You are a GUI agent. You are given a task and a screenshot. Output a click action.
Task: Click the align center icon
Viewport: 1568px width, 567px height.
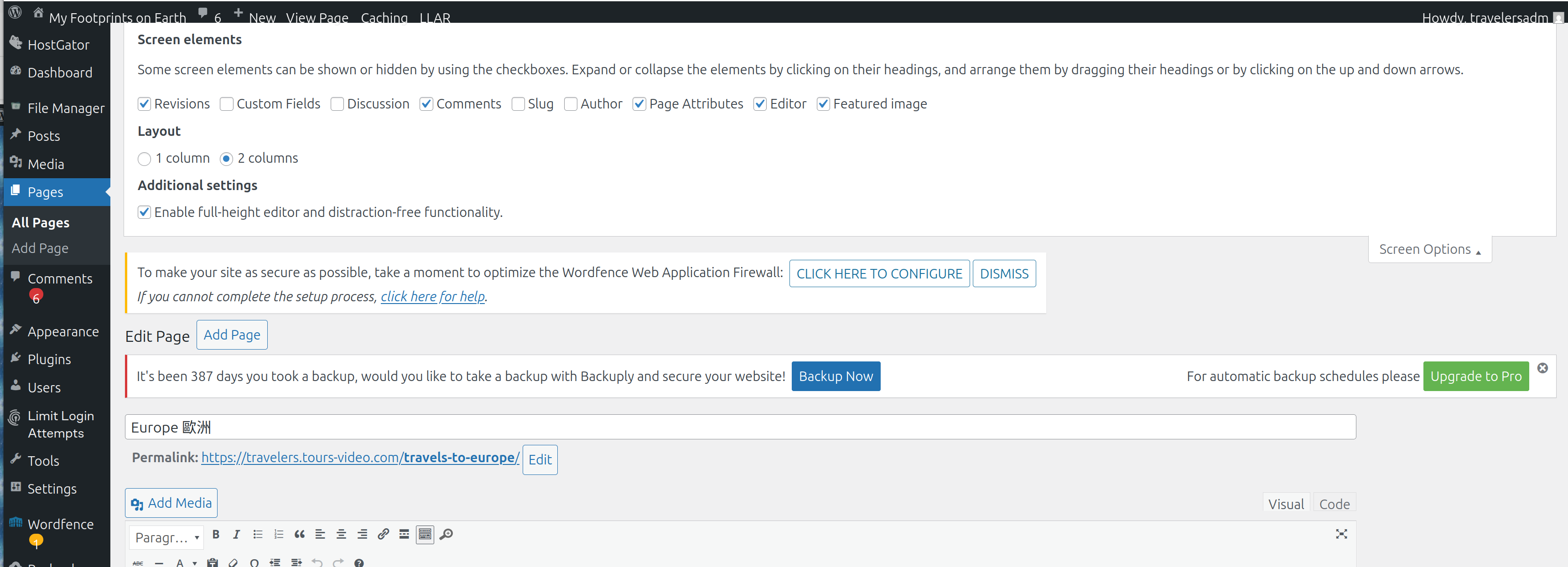(x=341, y=534)
